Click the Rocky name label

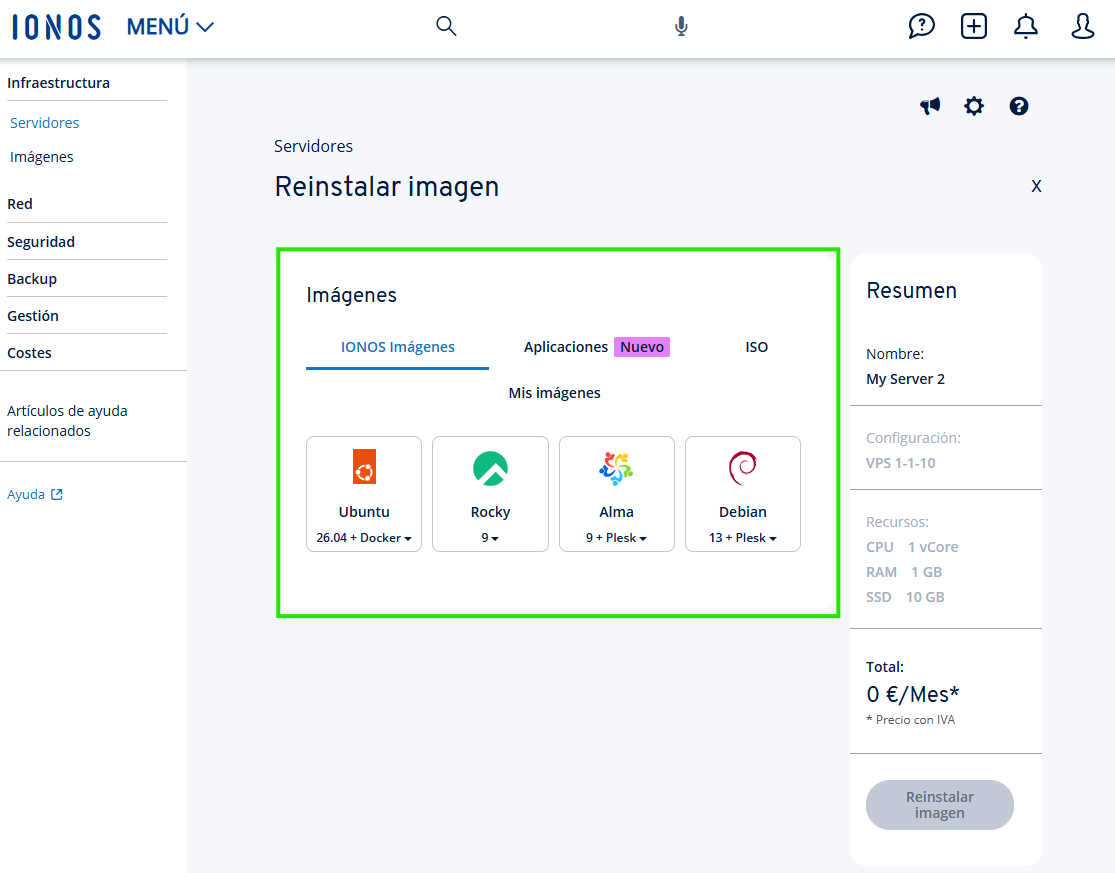(491, 512)
